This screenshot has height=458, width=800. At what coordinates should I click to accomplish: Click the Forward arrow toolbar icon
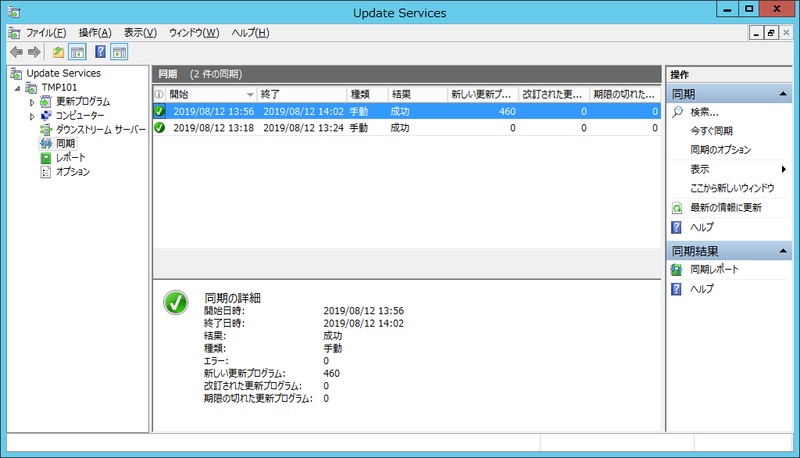pos(34,52)
